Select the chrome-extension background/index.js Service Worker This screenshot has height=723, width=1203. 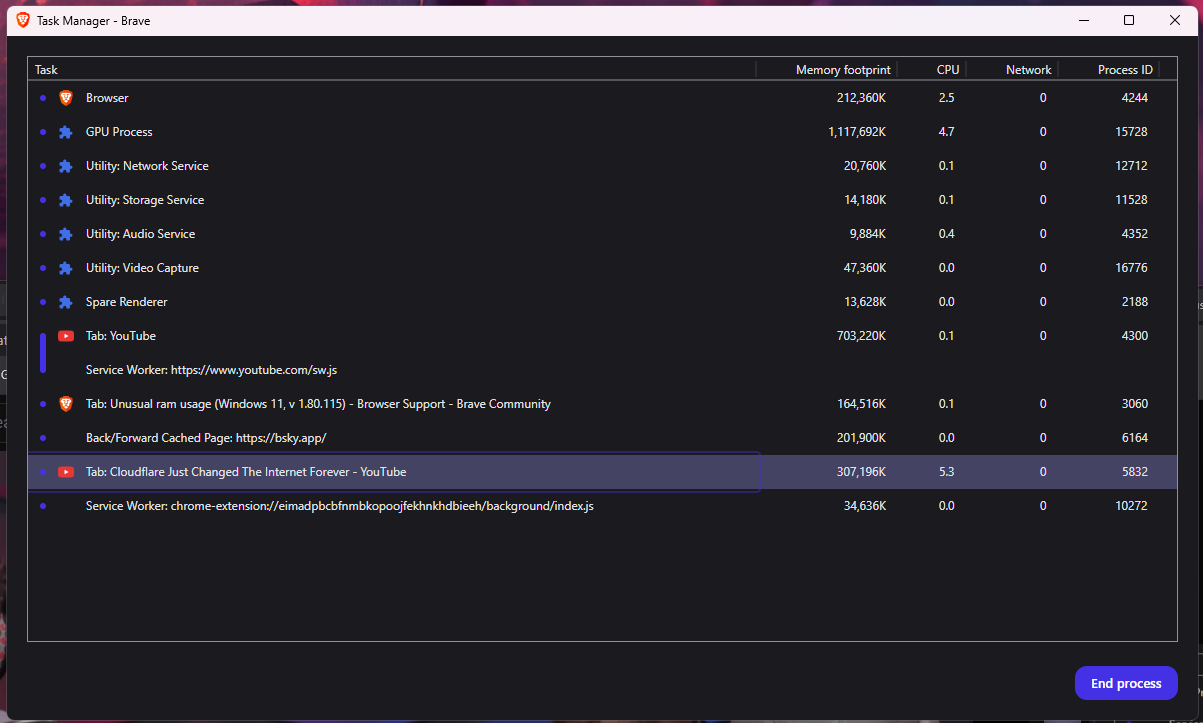tap(602, 506)
